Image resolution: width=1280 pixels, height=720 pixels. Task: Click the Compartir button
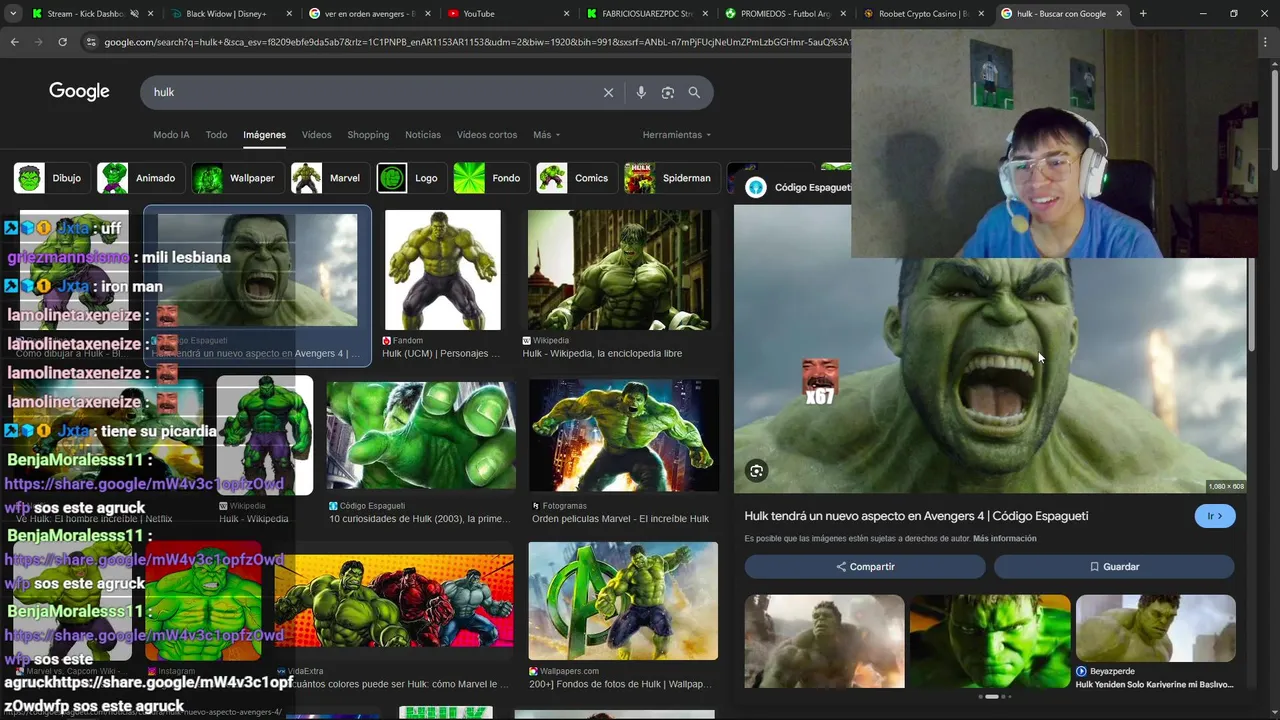click(865, 567)
